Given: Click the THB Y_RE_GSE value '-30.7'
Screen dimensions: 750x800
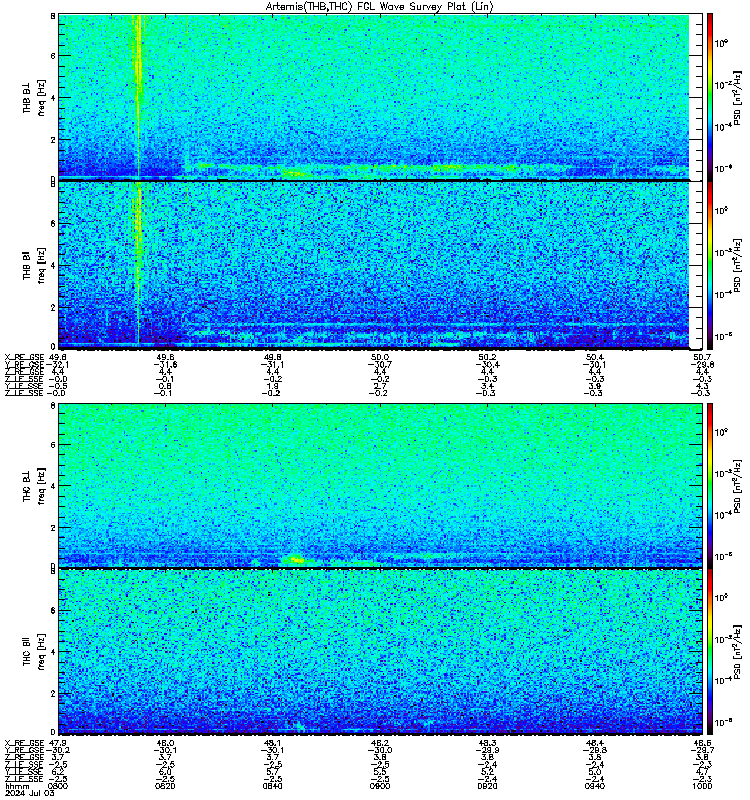Looking at the screenshot, I should [x=380, y=365].
